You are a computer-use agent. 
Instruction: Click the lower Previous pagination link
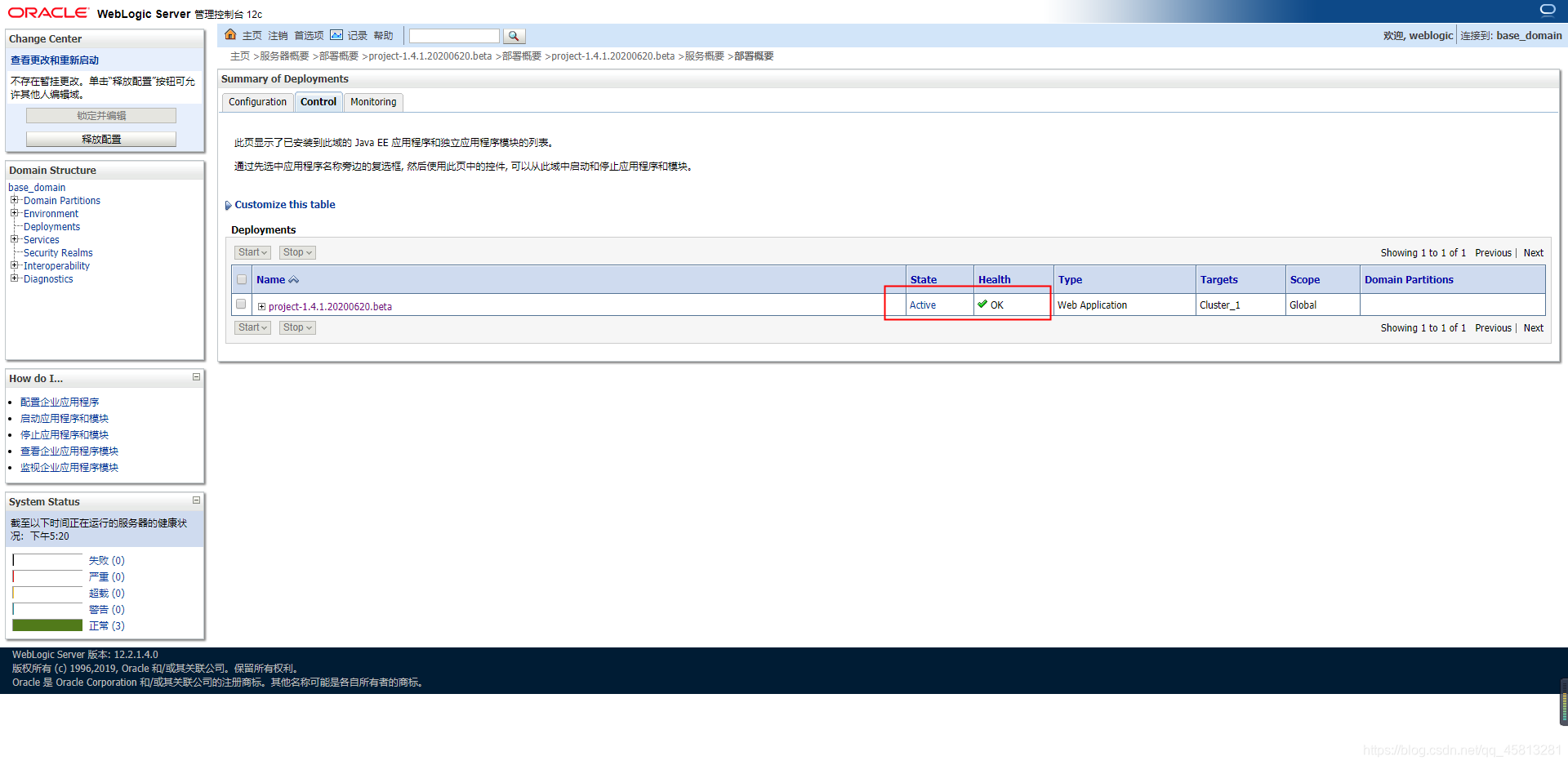click(1493, 328)
